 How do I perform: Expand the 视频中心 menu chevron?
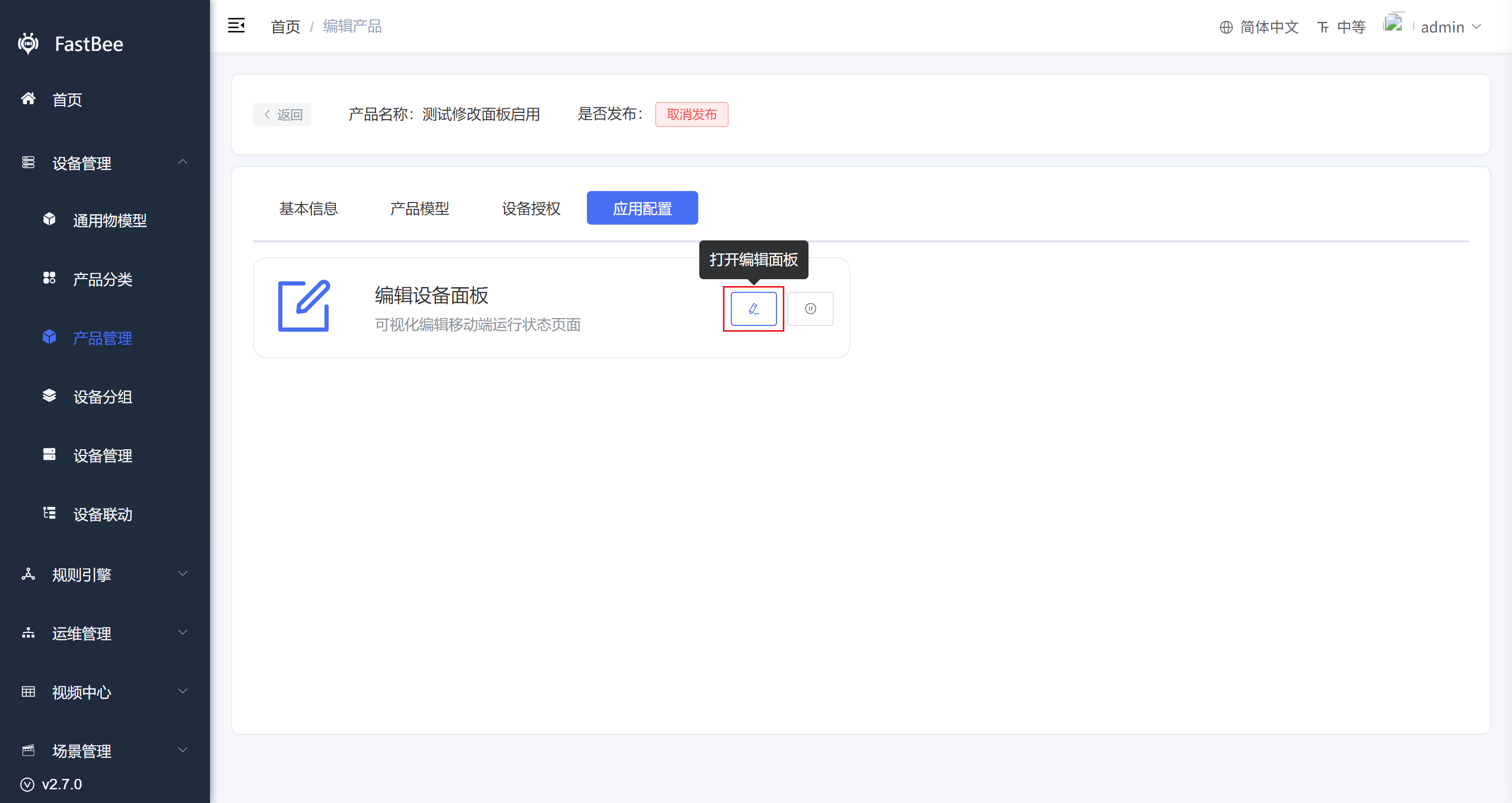(183, 691)
